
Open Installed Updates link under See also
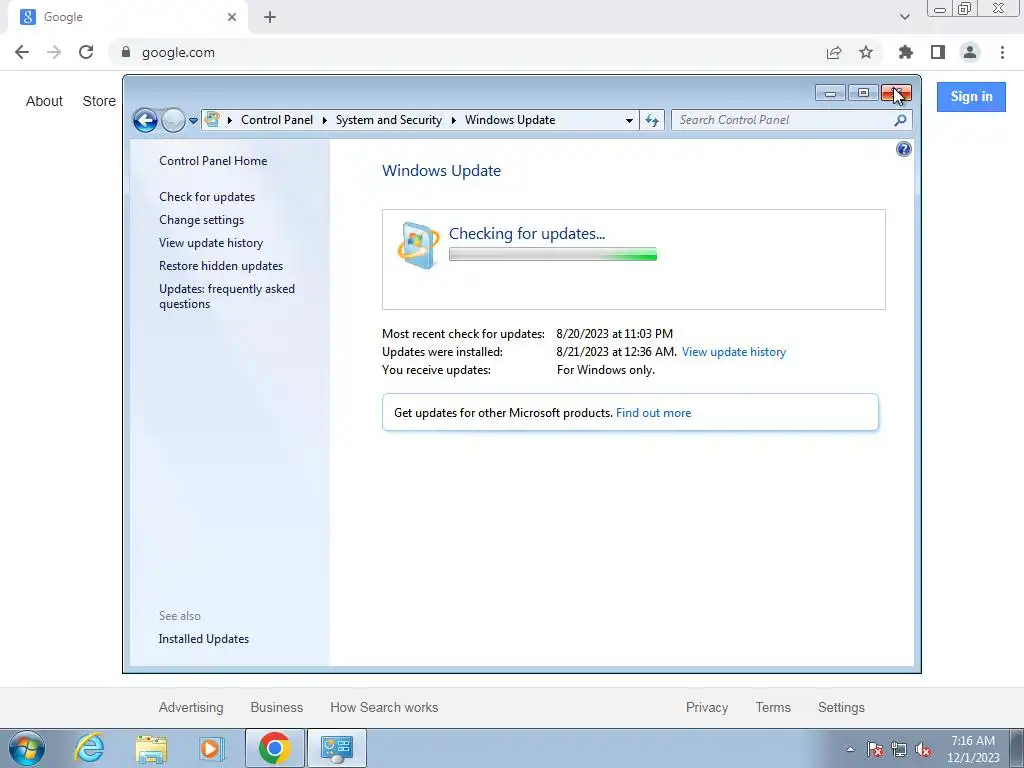[x=204, y=639]
